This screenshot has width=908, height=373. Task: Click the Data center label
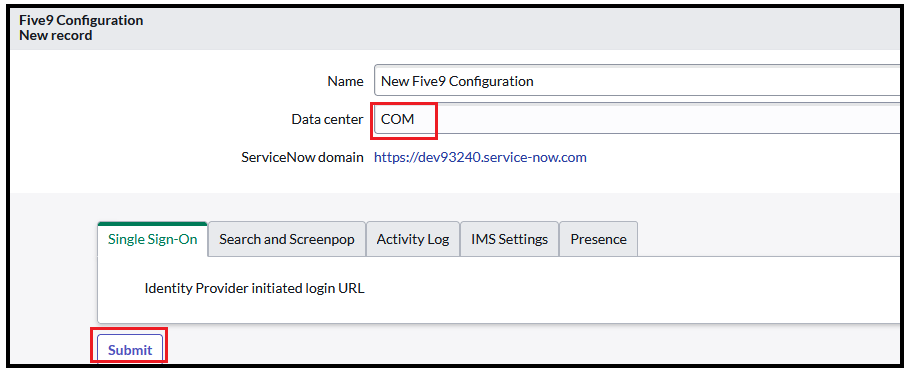coord(327,119)
